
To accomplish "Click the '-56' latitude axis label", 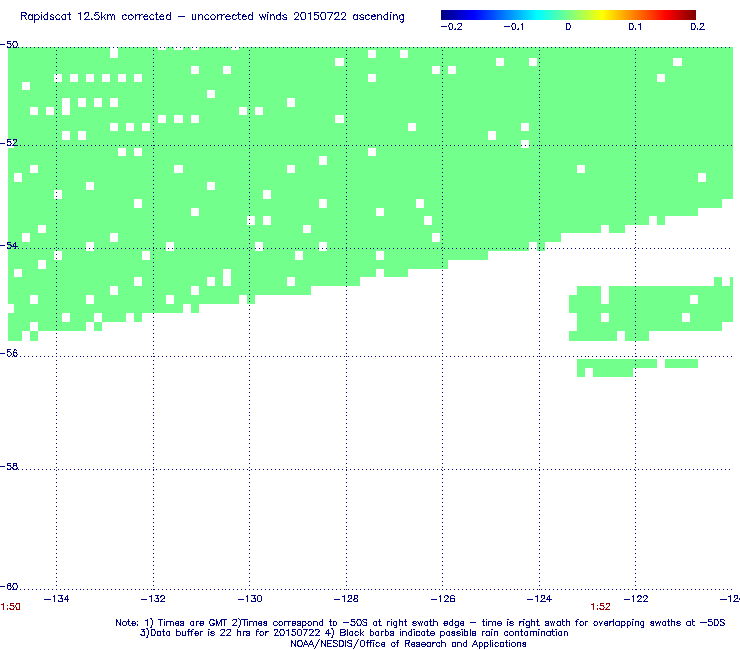I will 9,353.
